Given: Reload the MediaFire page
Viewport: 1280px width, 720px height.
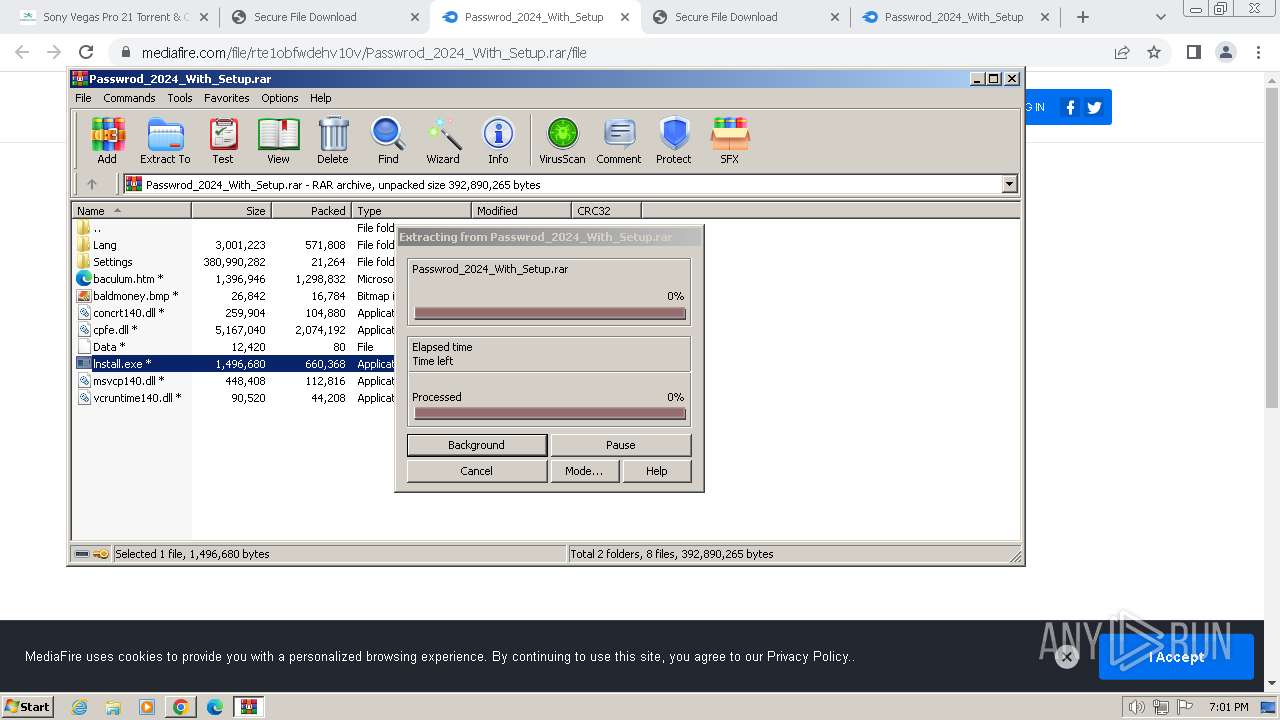Looking at the screenshot, I should click(x=86, y=52).
